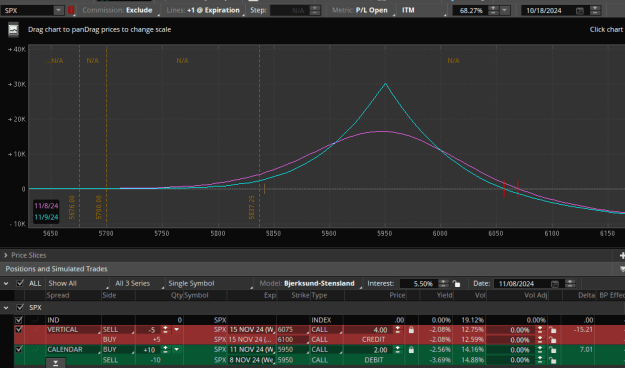The image size is (625, 368).
Task: Adjust the 2.00 price stepper
Action: pos(397,350)
